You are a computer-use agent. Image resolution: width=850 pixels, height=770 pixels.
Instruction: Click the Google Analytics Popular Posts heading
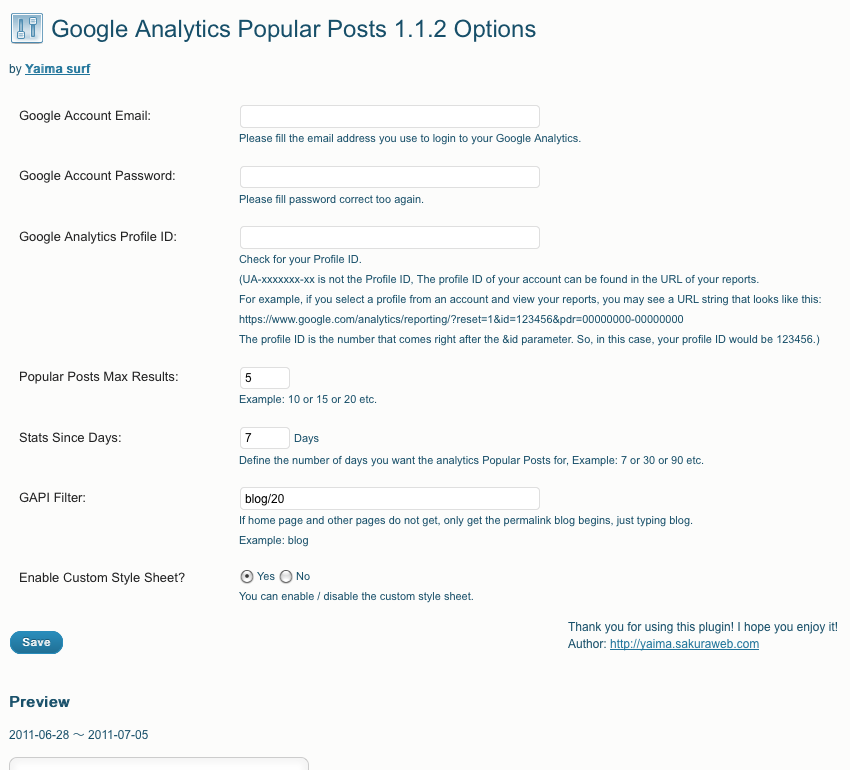click(x=293, y=29)
